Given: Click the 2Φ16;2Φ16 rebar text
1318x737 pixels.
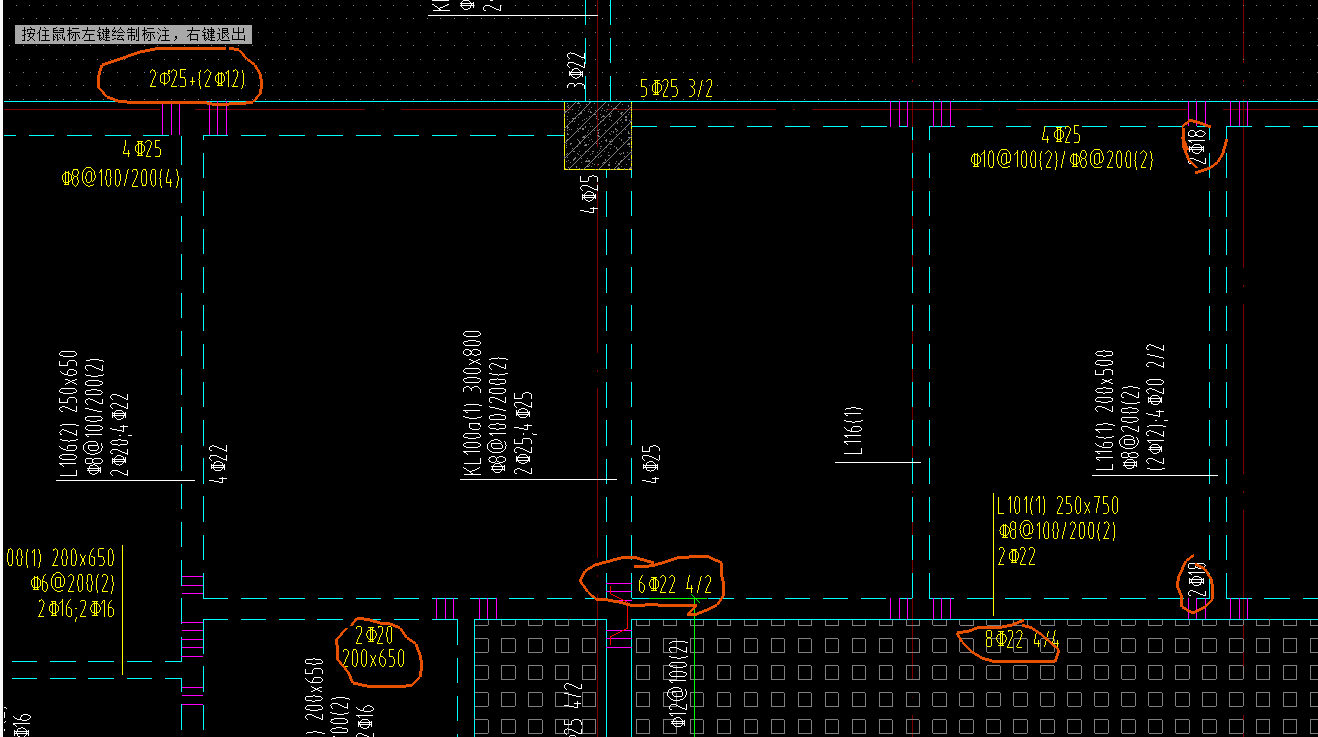Looking at the screenshot, I should pos(76,608).
